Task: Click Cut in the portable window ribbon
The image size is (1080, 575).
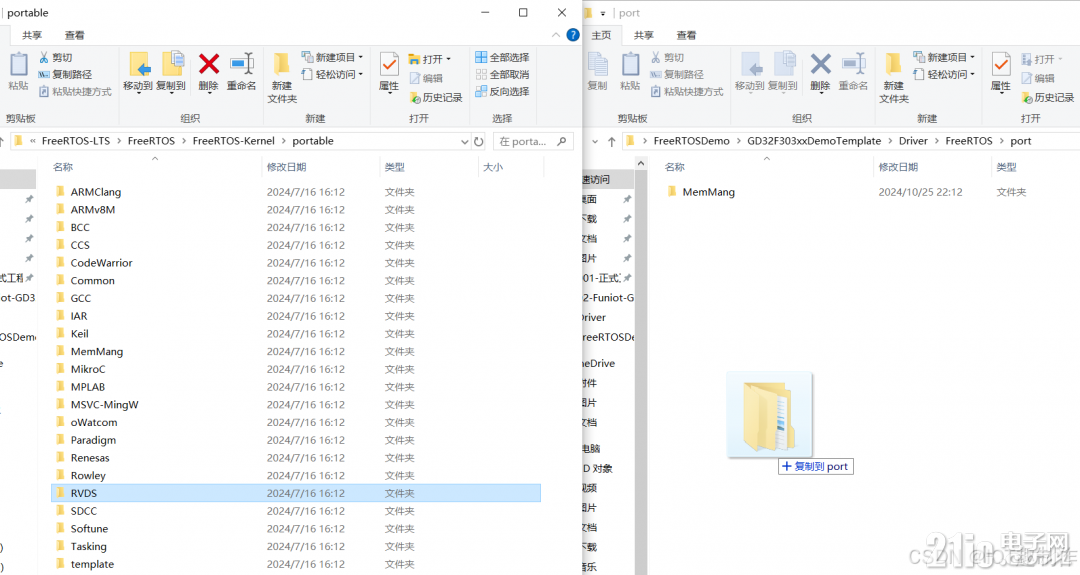Action: tap(56, 57)
